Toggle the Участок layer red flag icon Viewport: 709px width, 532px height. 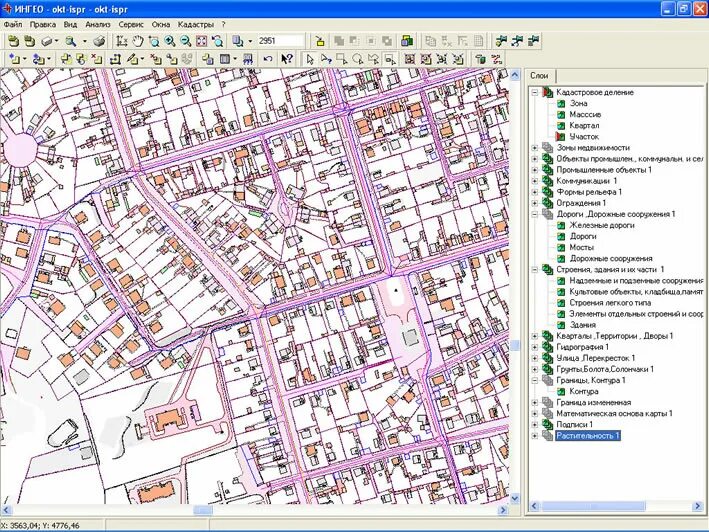pos(561,137)
